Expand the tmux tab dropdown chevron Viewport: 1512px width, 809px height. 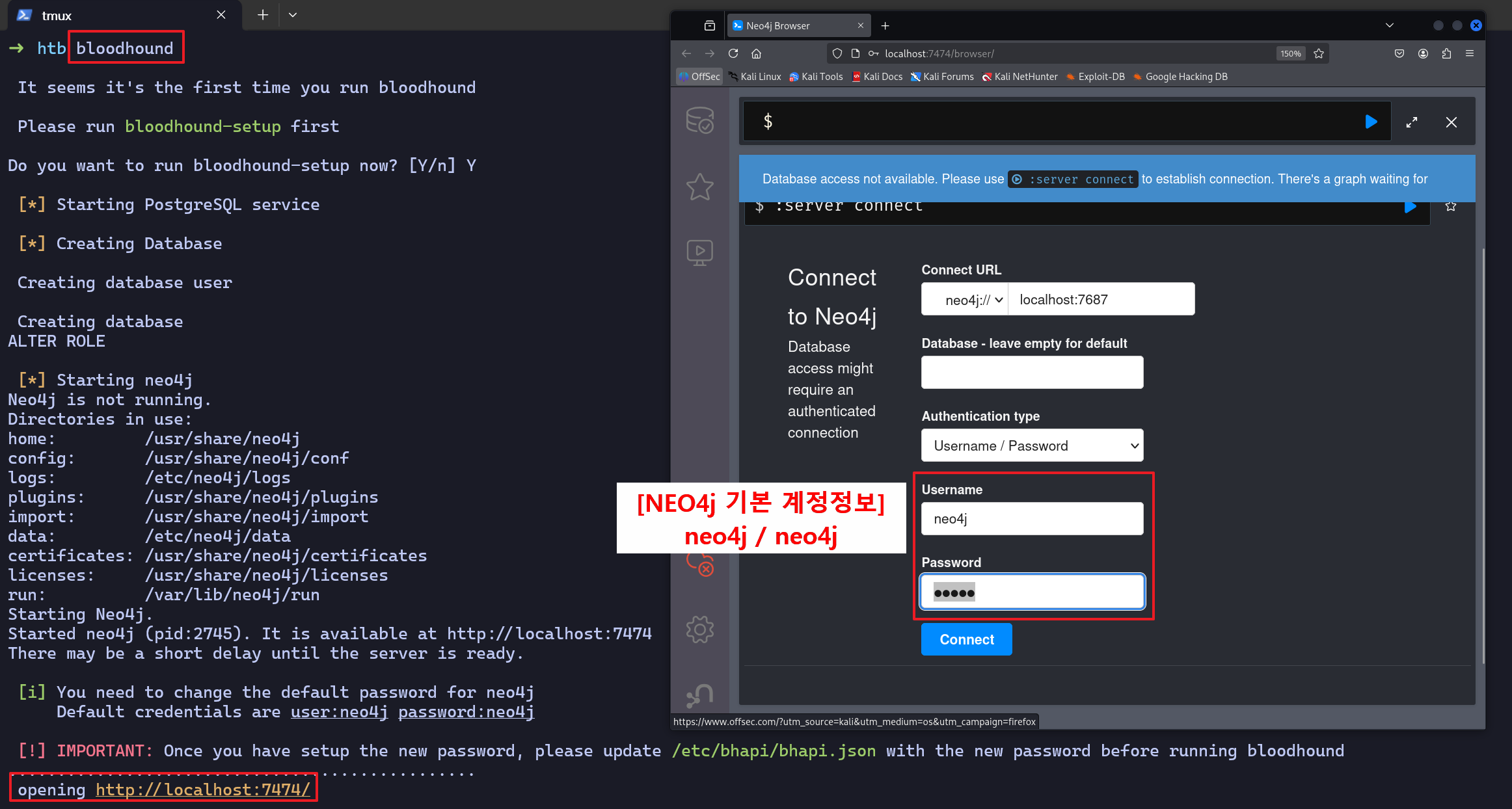pos(293,15)
